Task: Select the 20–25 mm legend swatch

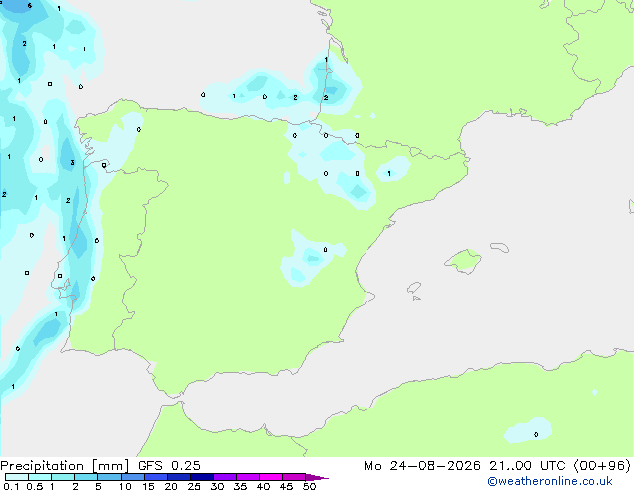Action: (x=179, y=477)
